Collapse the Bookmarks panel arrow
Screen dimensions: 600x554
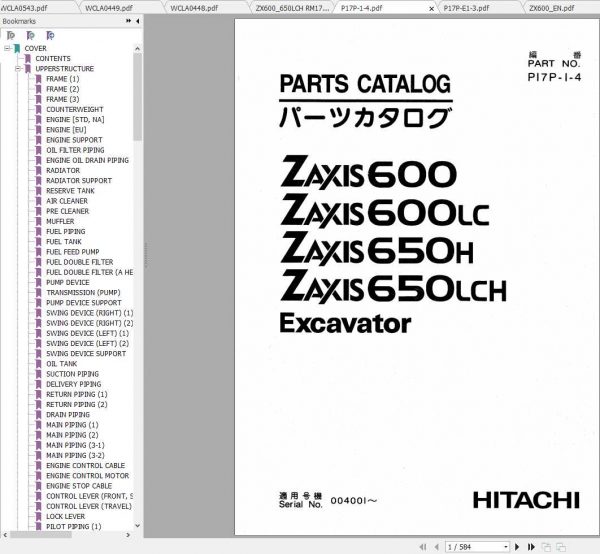tap(138, 21)
